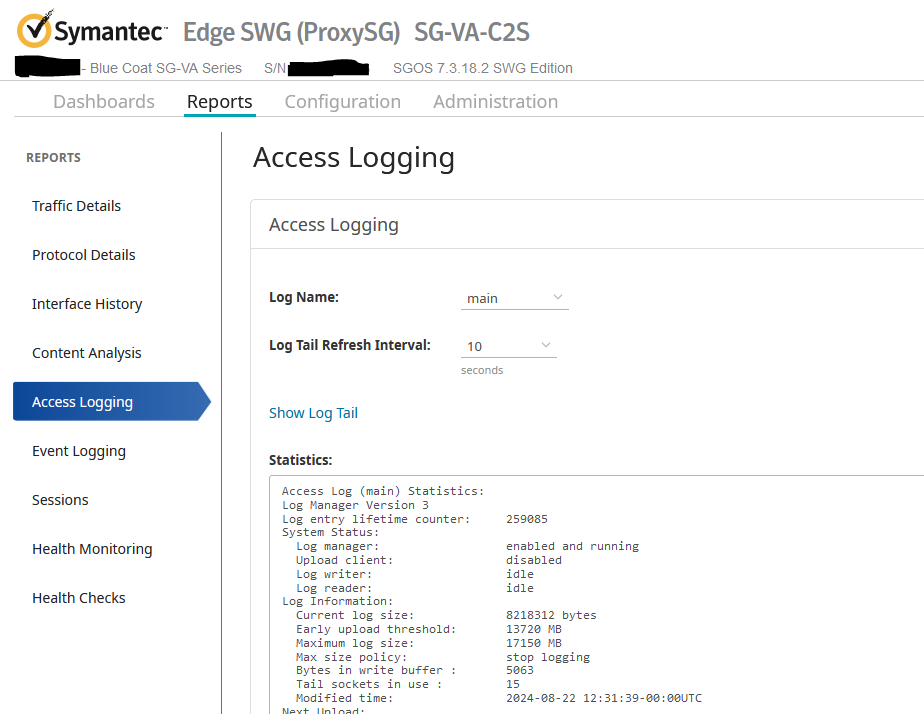Expand the Log Tail Refresh Interval dropdown

[x=508, y=346]
